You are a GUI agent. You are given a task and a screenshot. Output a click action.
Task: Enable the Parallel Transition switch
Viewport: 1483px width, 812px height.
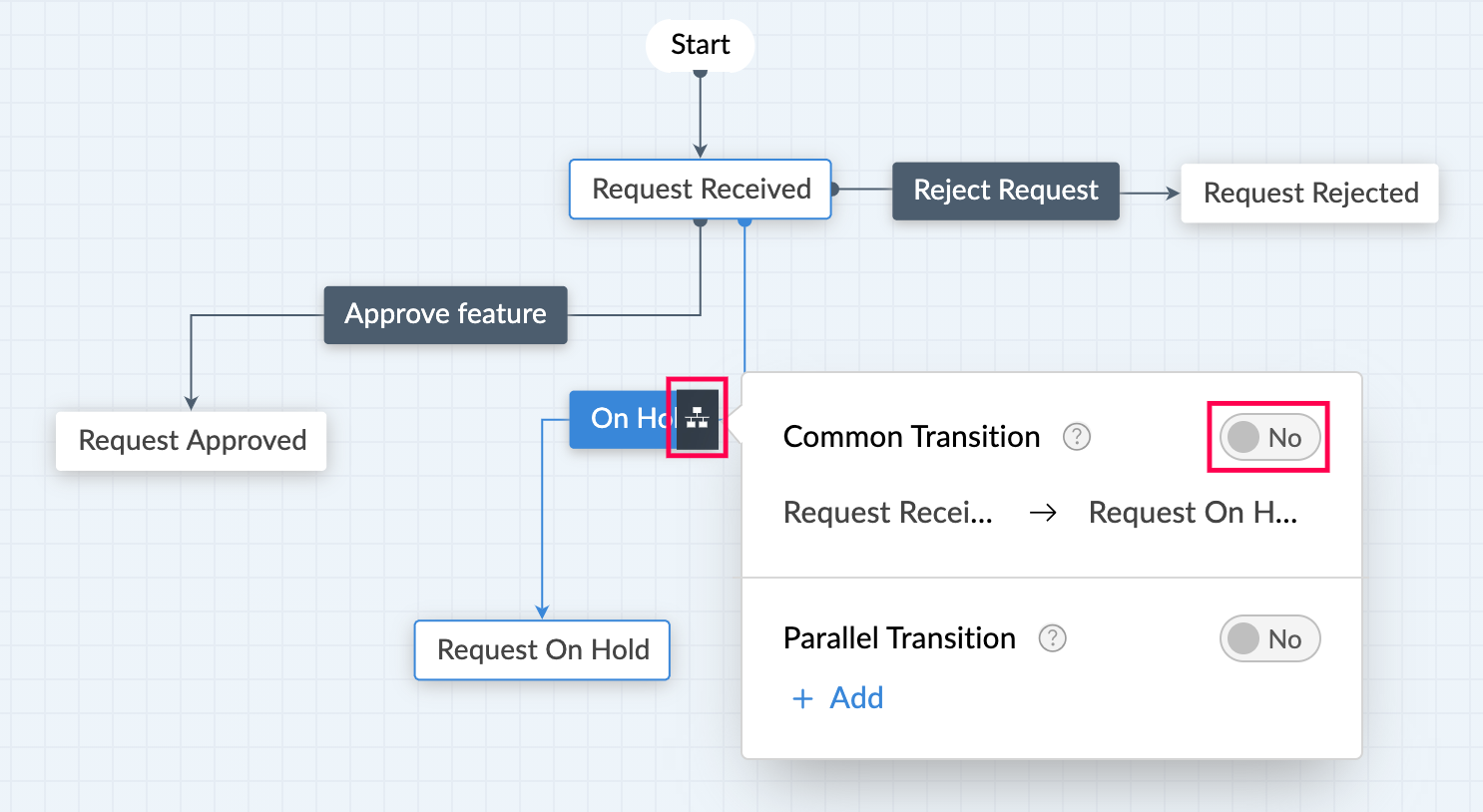pyautogui.click(x=1269, y=638)
